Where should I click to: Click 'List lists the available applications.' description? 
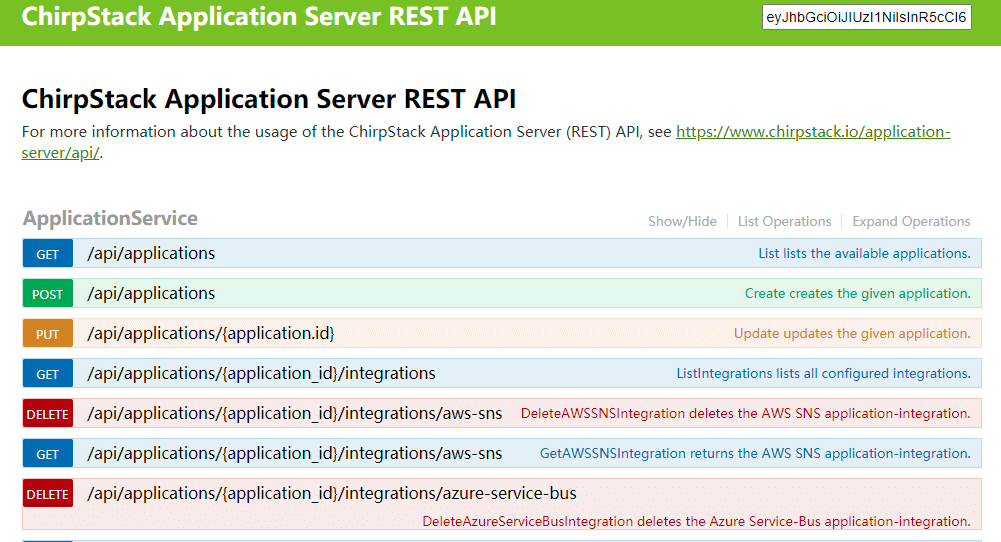864,253
